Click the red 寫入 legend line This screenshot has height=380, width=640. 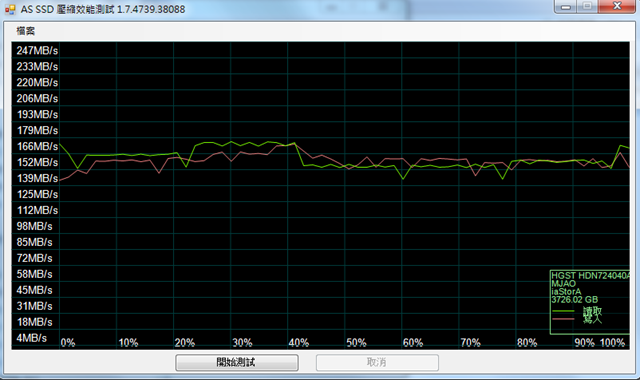tap(563, 319)
